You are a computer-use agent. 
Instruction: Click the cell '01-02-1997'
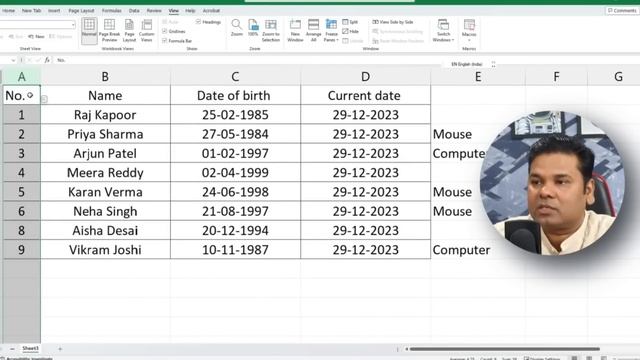pyautogui.click(x=235, y=153)
